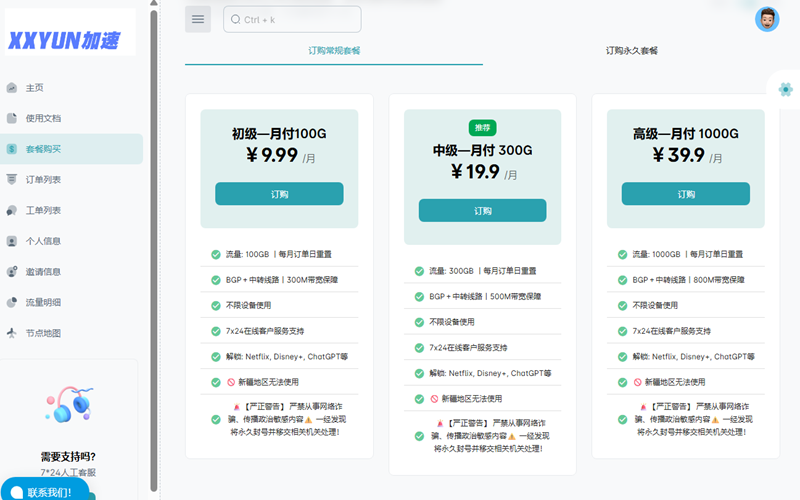Open the user avatar profile menu
Viewport: 800px width, 500px height.
pos(767,19)
